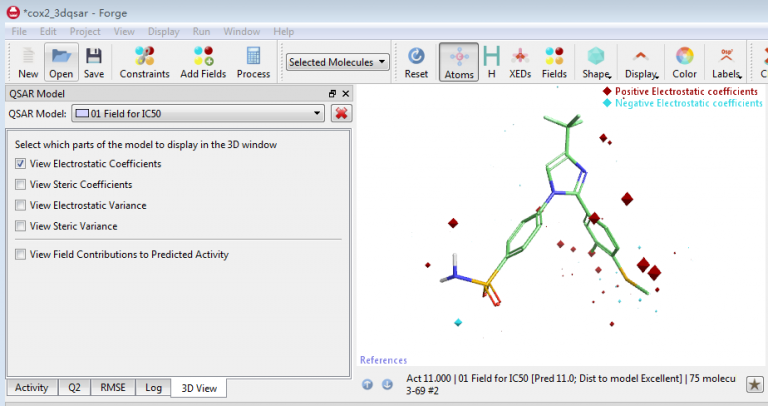Open a file with the Open icon
The image size is (768, 406).
[61, 62]
